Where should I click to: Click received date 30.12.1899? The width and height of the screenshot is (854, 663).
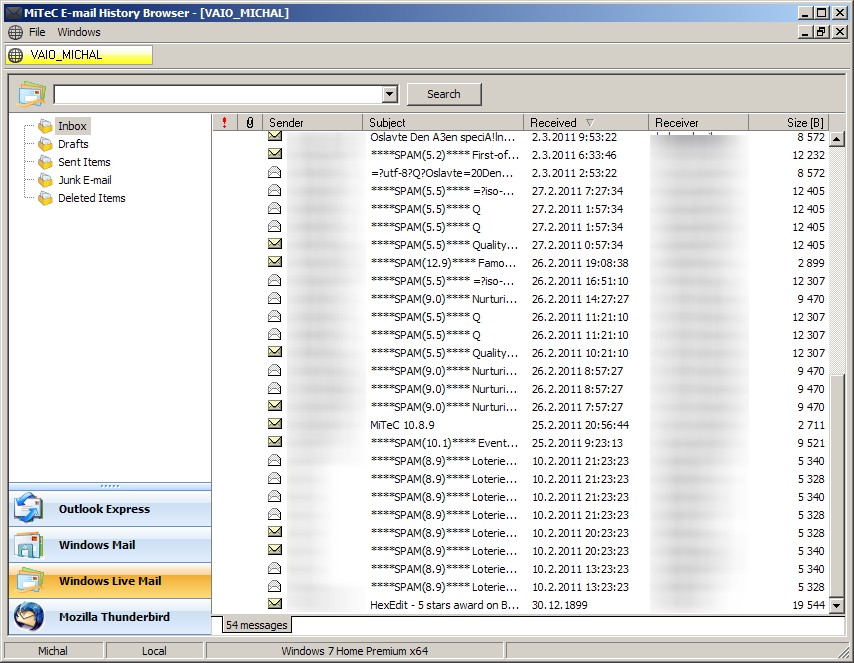click(x=559, y=605)
